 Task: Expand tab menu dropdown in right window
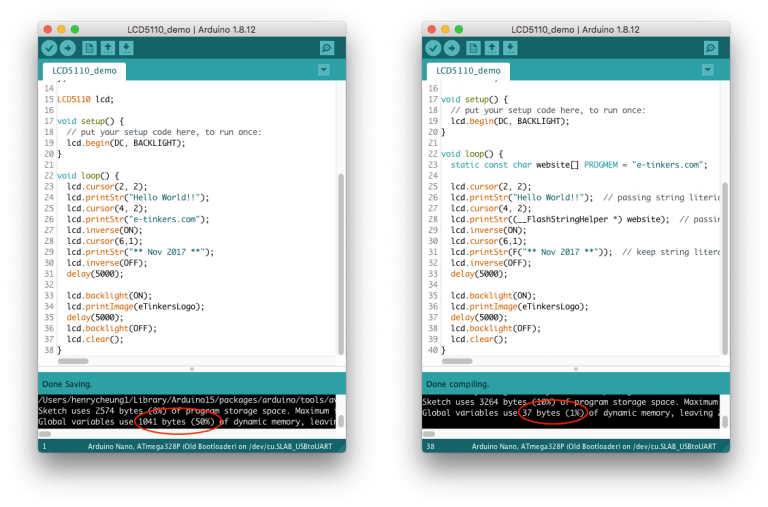(708, 70)
